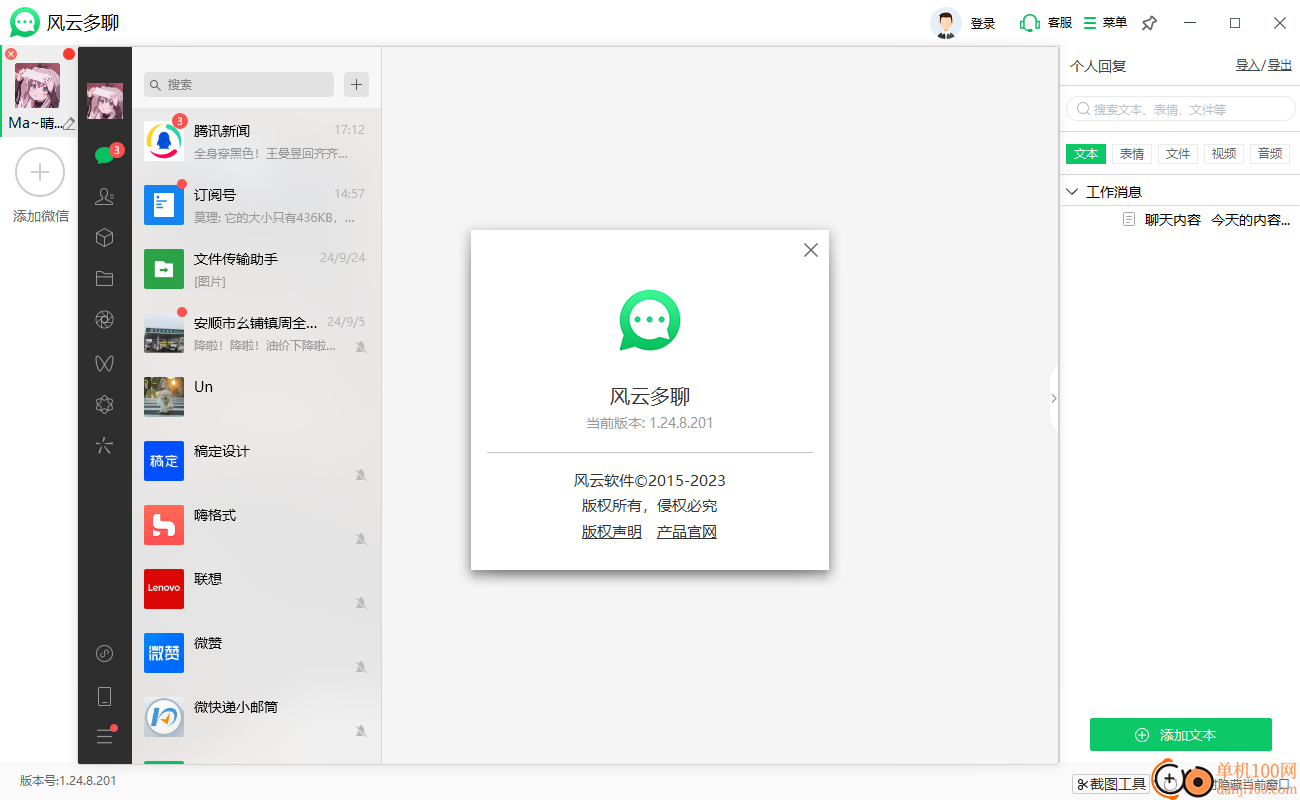Open the chats icon in WeChat sidebar
Image resolution: width=1300 pixels, height=800 pixels.
pyautogui.click(x=104, y=155)
